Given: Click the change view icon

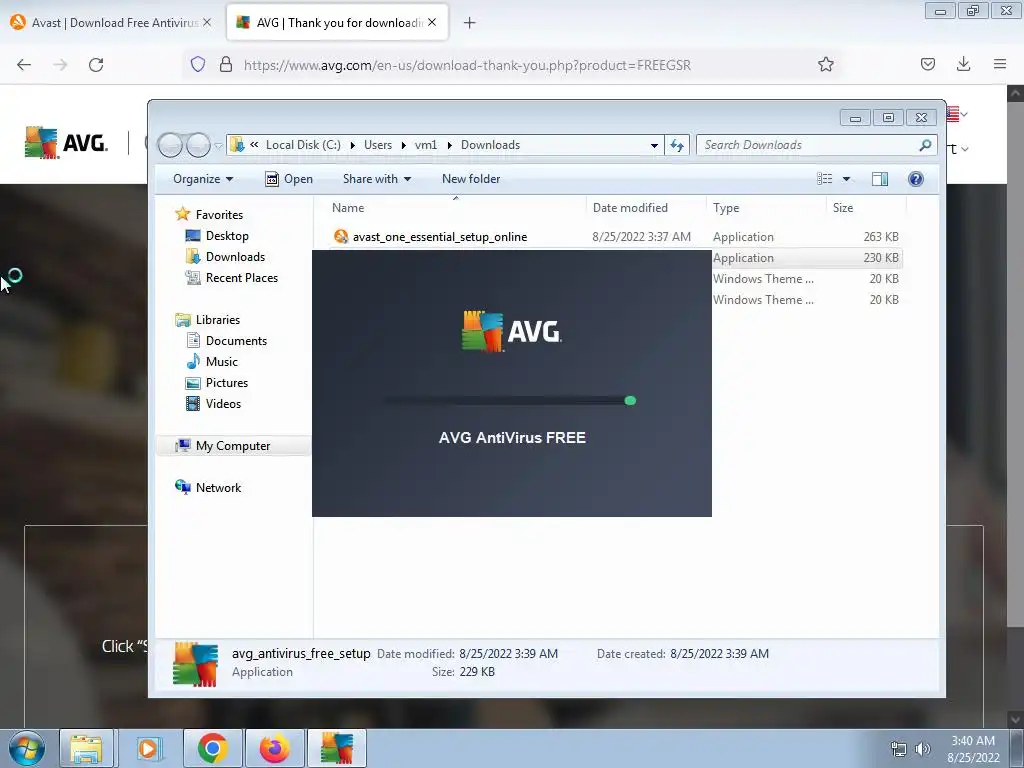Looking at the screenshot, I should (x=825, y=179).
